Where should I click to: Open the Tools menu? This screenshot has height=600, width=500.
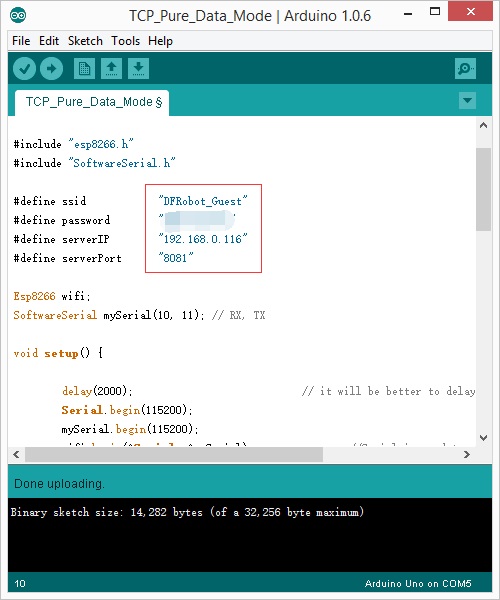point(125,41)
